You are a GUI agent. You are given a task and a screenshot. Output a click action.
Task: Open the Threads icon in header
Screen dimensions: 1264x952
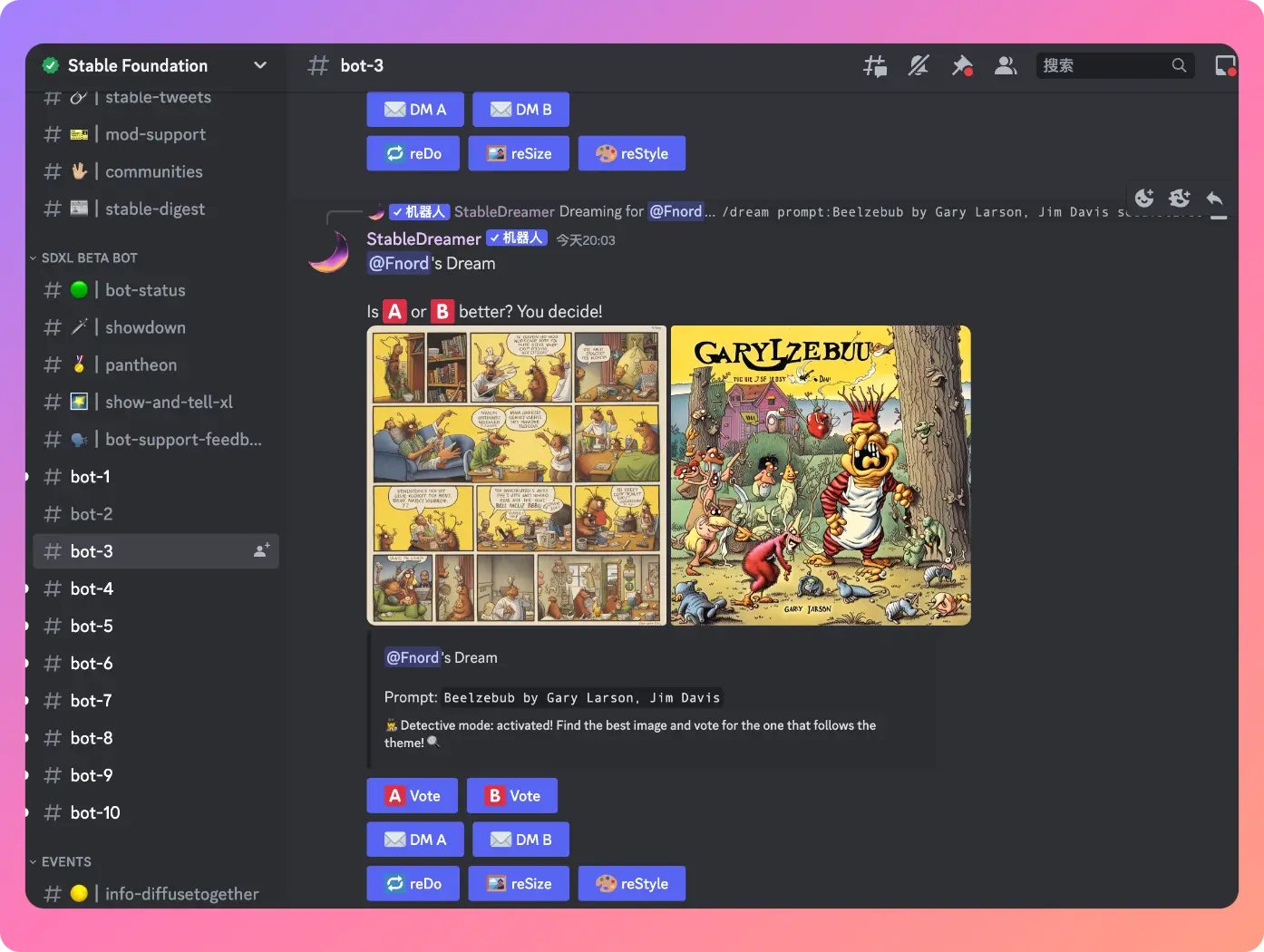click(875, 65)
